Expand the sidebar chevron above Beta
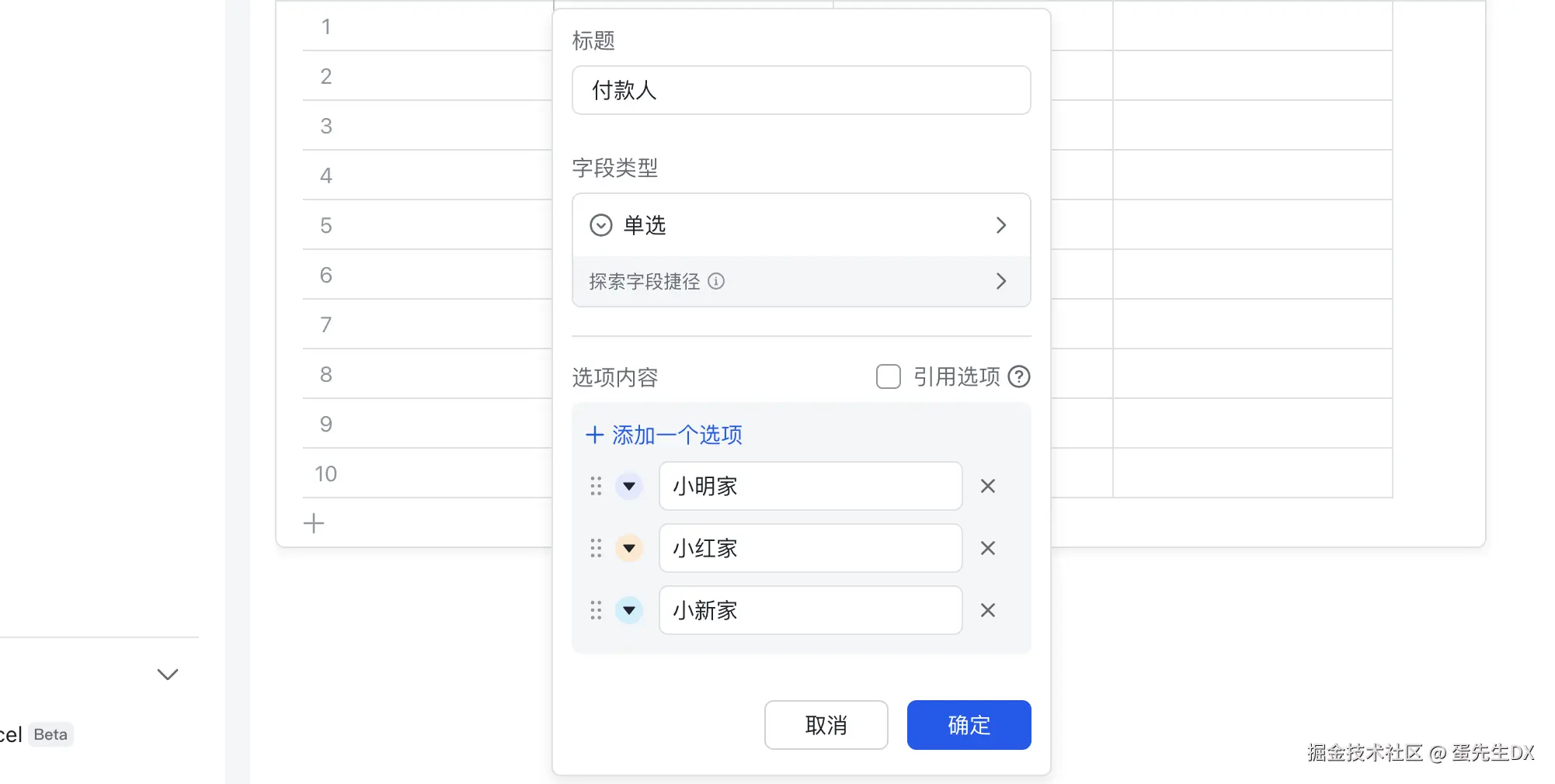The width and height of the screenshot is (1555, 784). 168,674
